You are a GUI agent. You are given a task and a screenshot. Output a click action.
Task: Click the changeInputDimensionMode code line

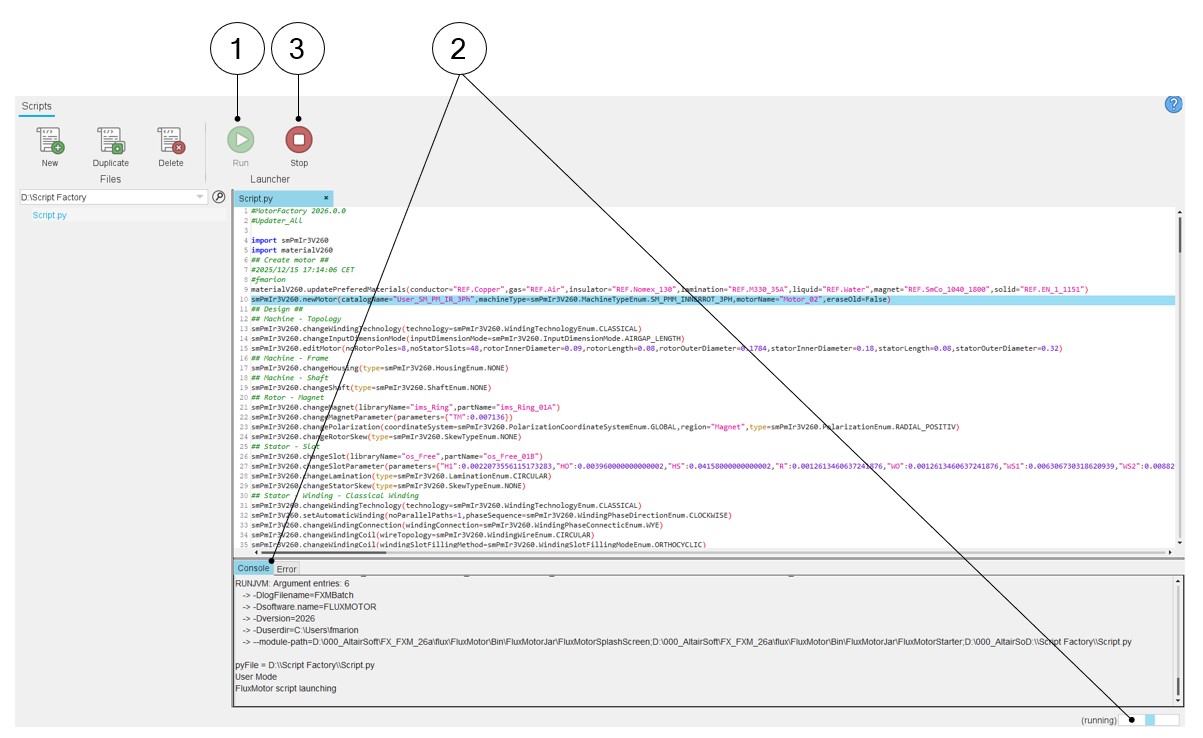[467, 338]
